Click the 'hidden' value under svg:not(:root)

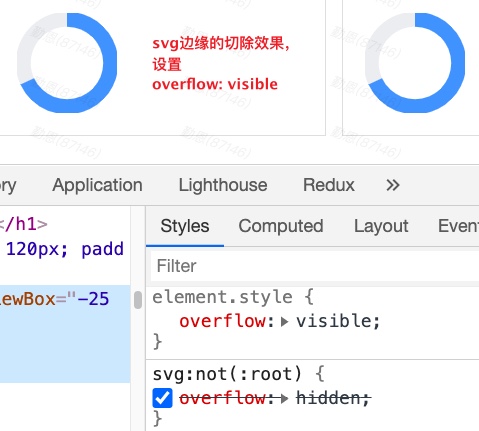coord(330,398)
